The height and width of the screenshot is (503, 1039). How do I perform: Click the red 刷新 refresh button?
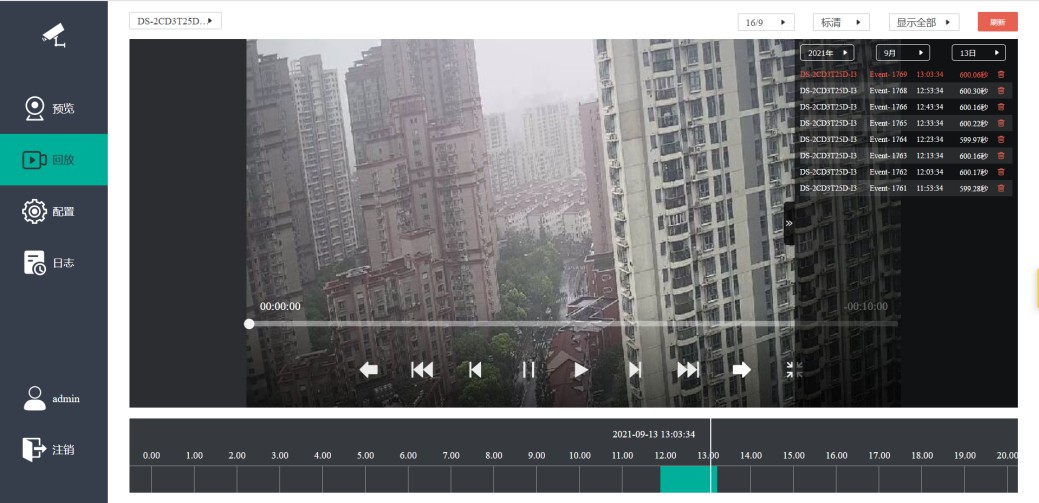(x=997, y=22)
